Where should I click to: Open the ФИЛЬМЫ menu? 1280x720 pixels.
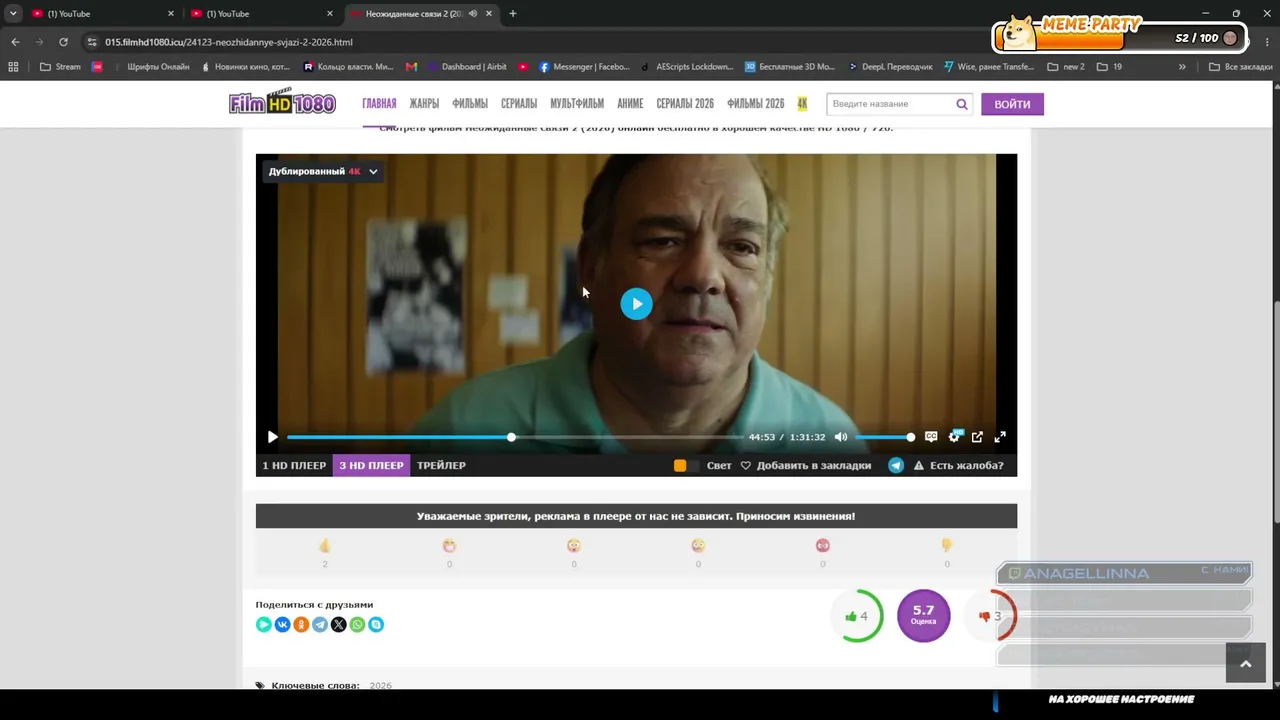click(x=470, y=104)
